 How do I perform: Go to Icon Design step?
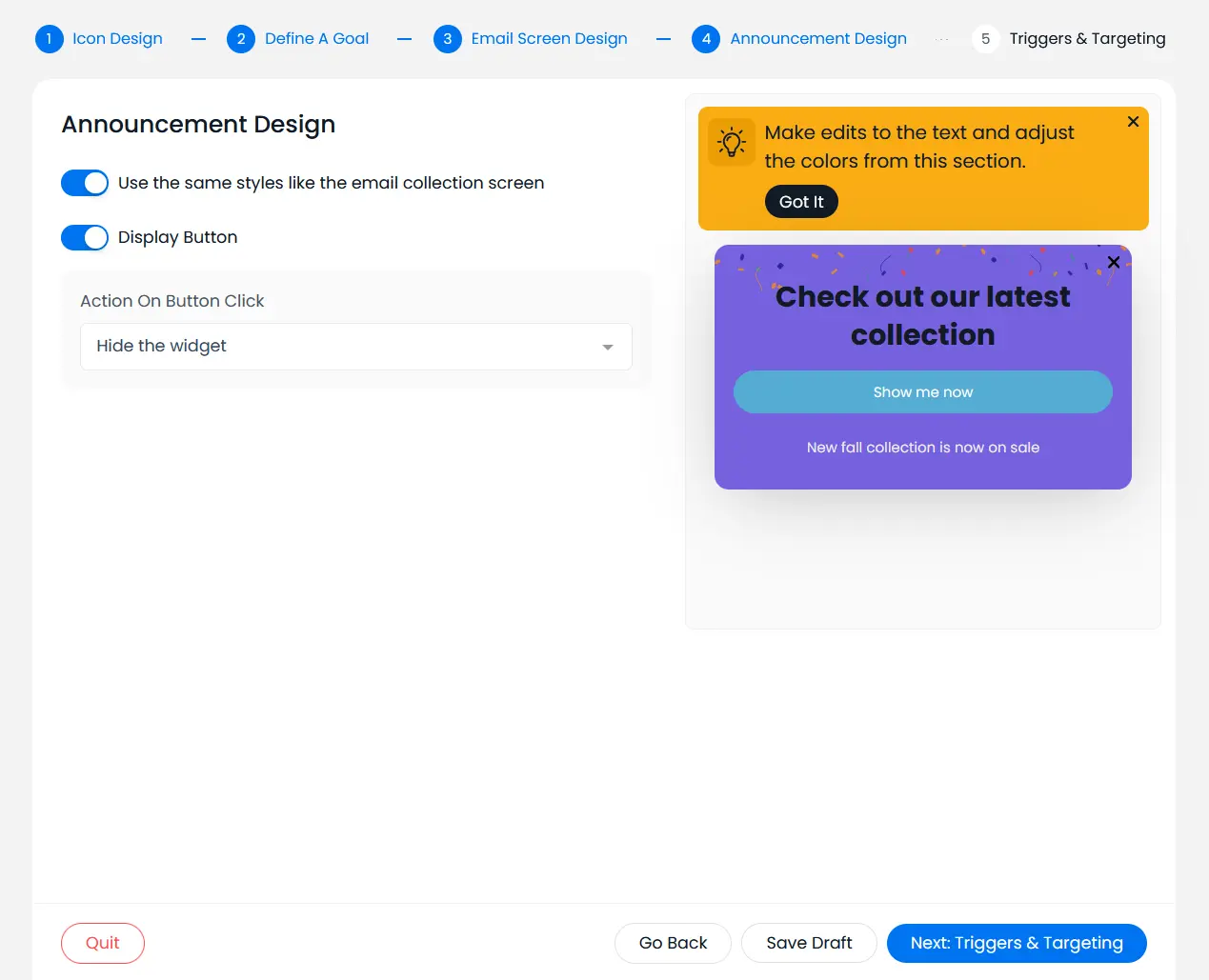(x=117, y=39)
